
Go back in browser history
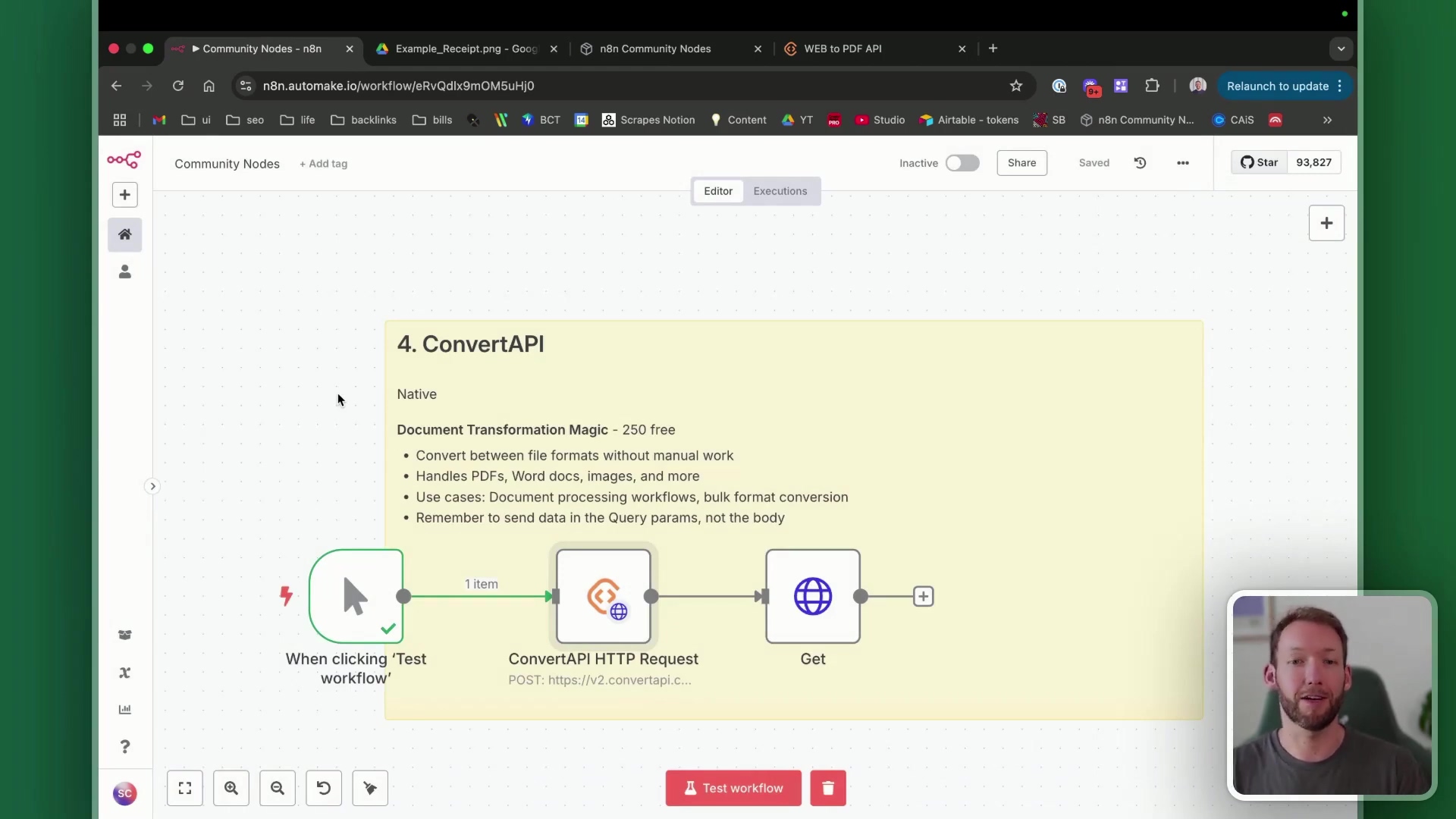[116, 86]
